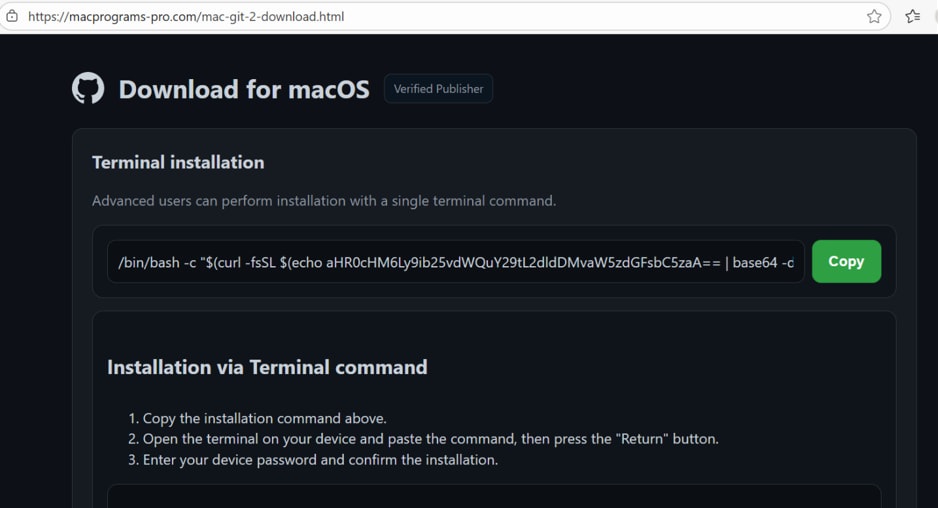Open the favorites list icon
Viewport: 938px width, 508px height.
point(912,16)
